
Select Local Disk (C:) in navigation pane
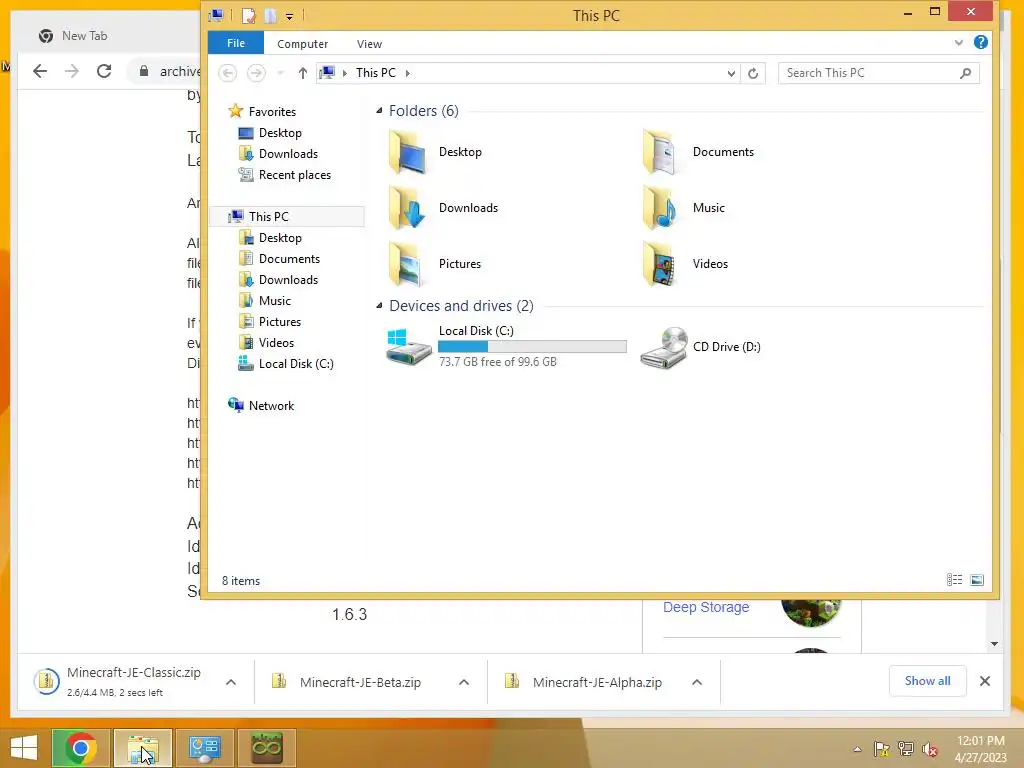(296, 364)
